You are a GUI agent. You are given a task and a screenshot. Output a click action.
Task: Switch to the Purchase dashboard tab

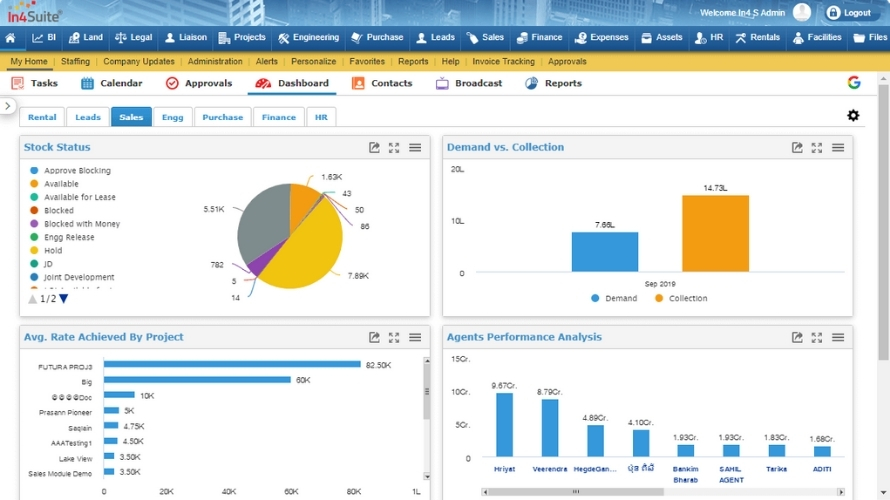222,117
